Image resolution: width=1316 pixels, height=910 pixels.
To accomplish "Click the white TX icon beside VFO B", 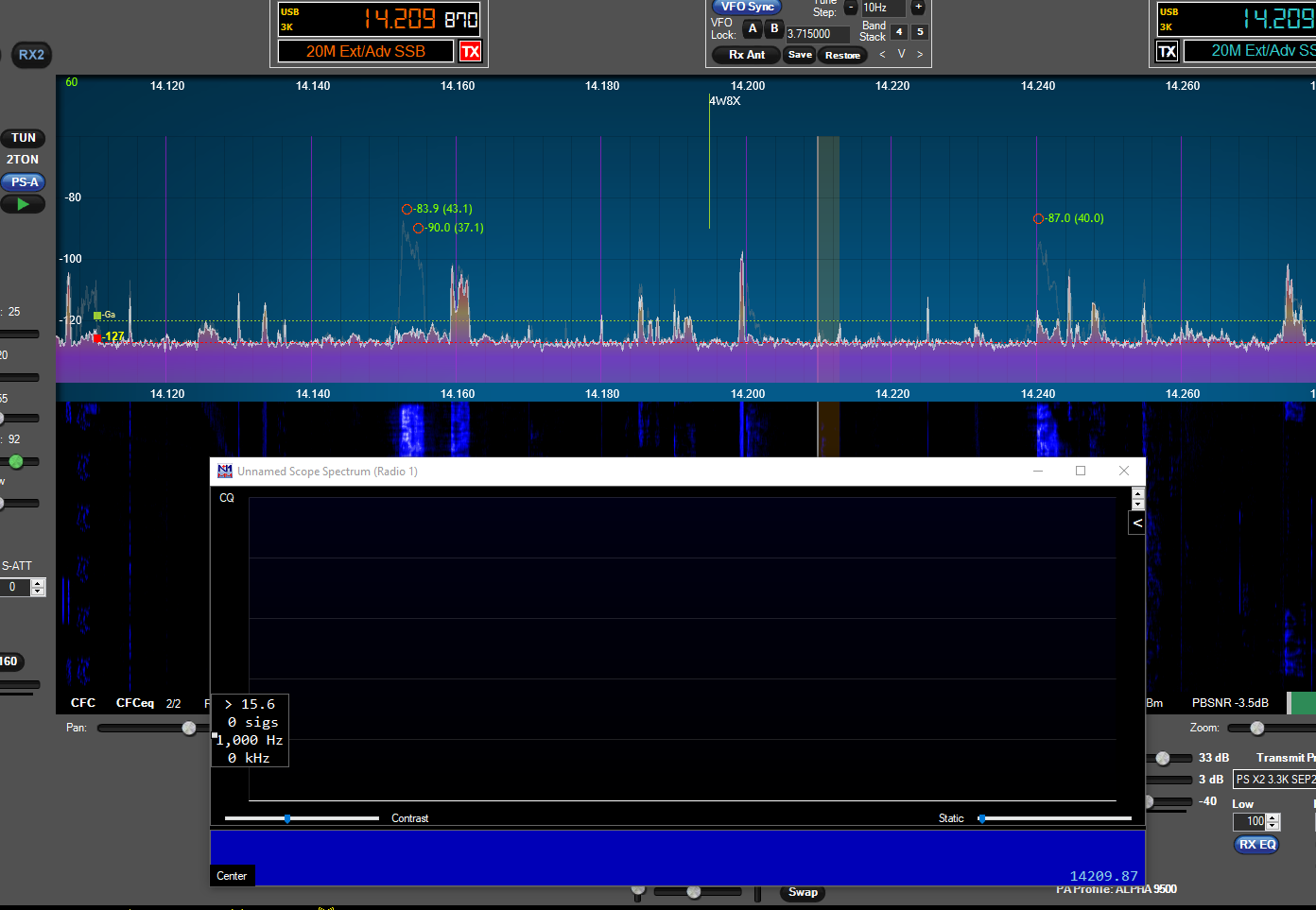I will click(x=1168, y=51).
